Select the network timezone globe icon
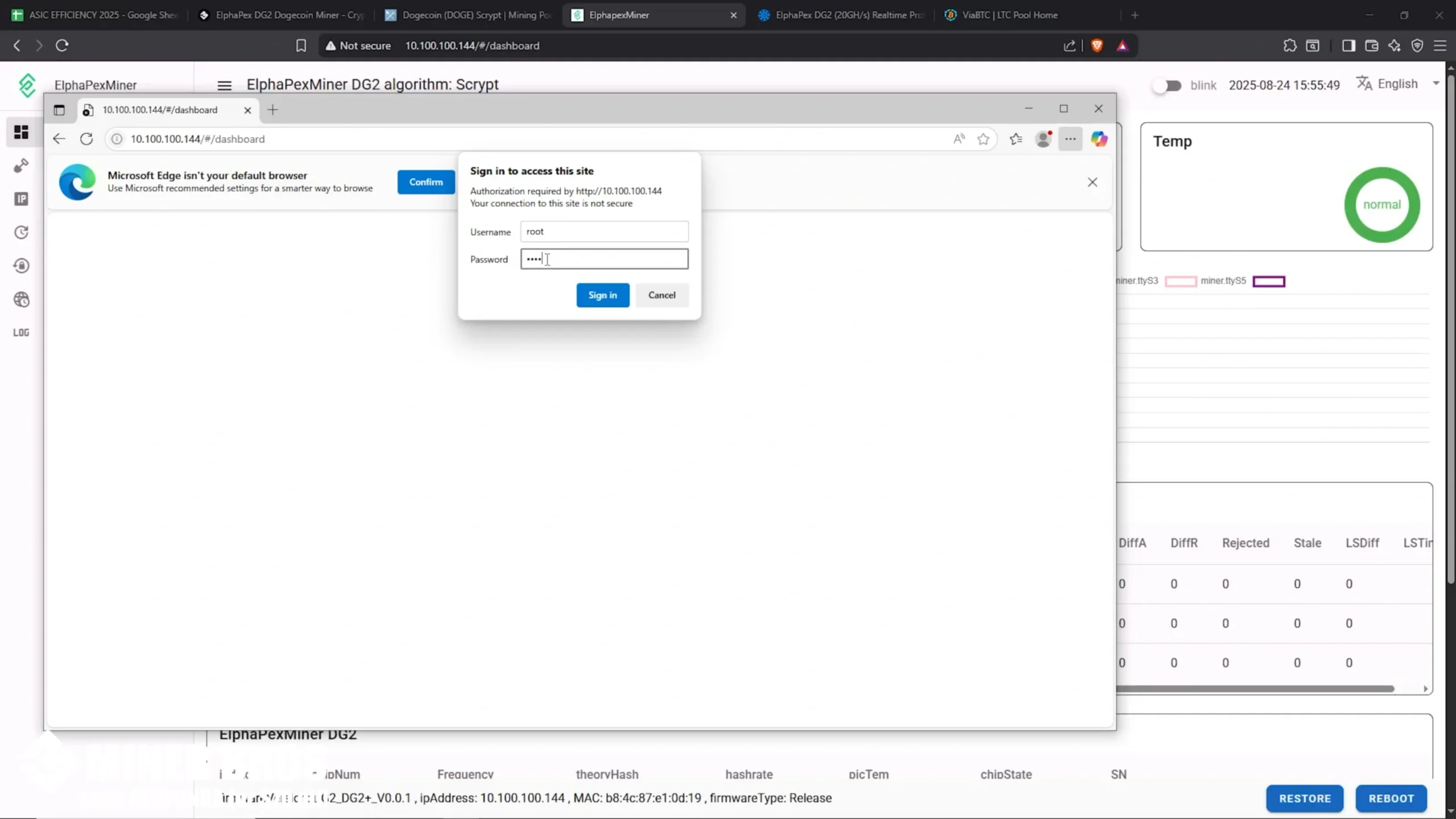This screenshot has width=1456, height=819. coord(21,299)
